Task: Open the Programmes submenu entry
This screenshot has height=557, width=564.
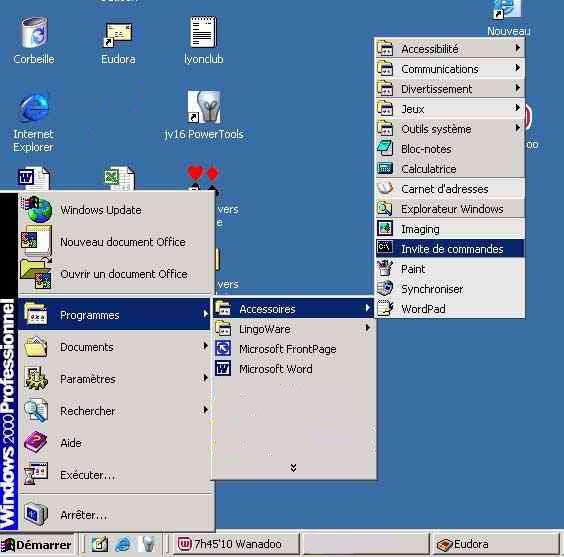Action: pos(114,315)
